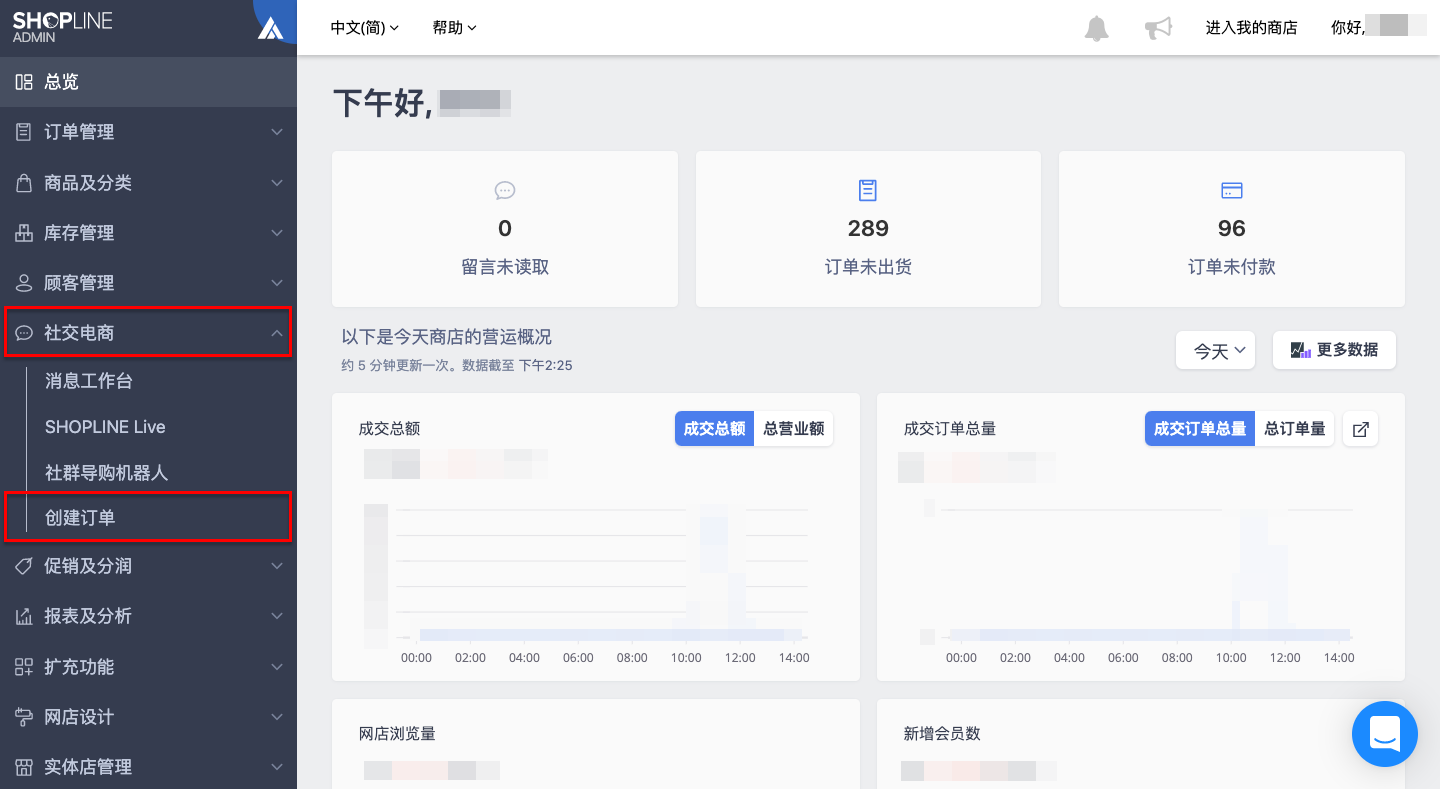Image resolution: width=1440 pixels, height=789 pixels.
Task: Open the blue chat support bubble
Action: (1385, 734)
